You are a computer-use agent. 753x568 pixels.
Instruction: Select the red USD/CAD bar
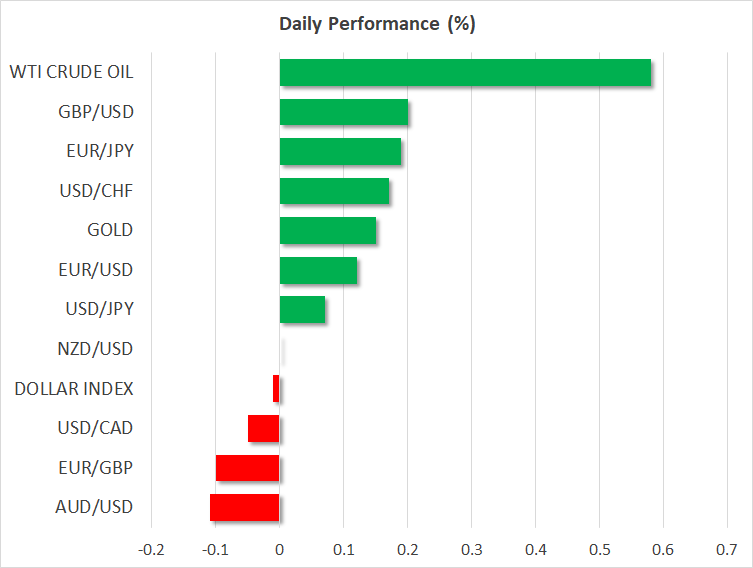264,429
